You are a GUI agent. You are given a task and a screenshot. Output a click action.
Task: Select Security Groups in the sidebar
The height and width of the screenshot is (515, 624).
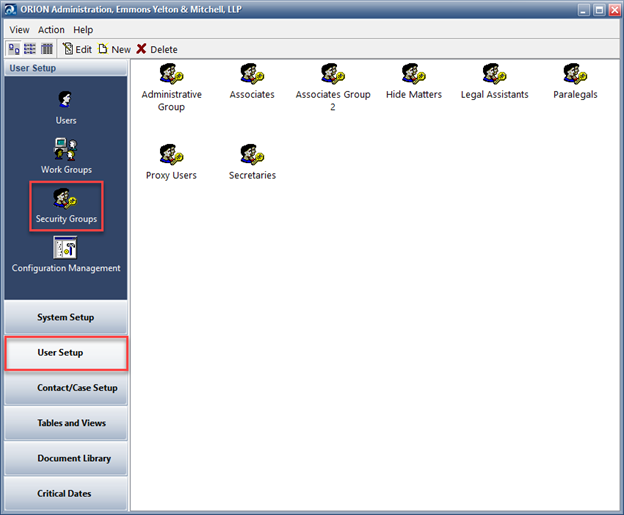(66, 206)
